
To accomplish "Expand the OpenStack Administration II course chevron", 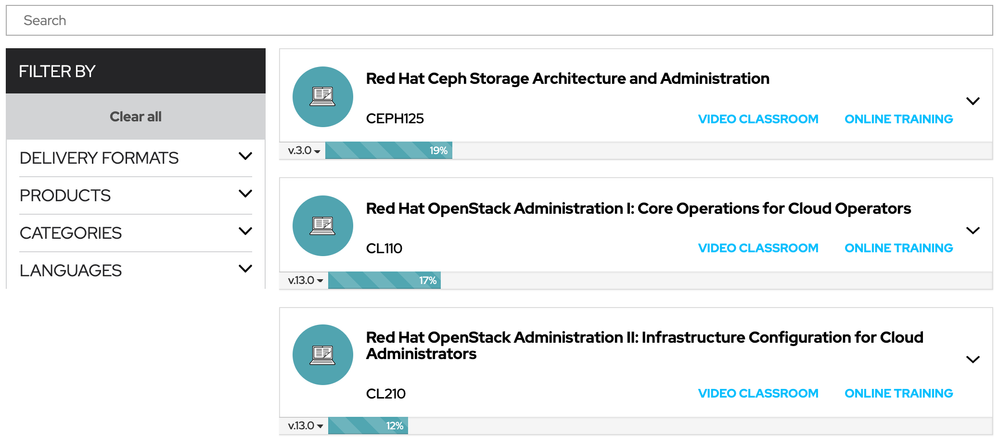I will point(972,359).
